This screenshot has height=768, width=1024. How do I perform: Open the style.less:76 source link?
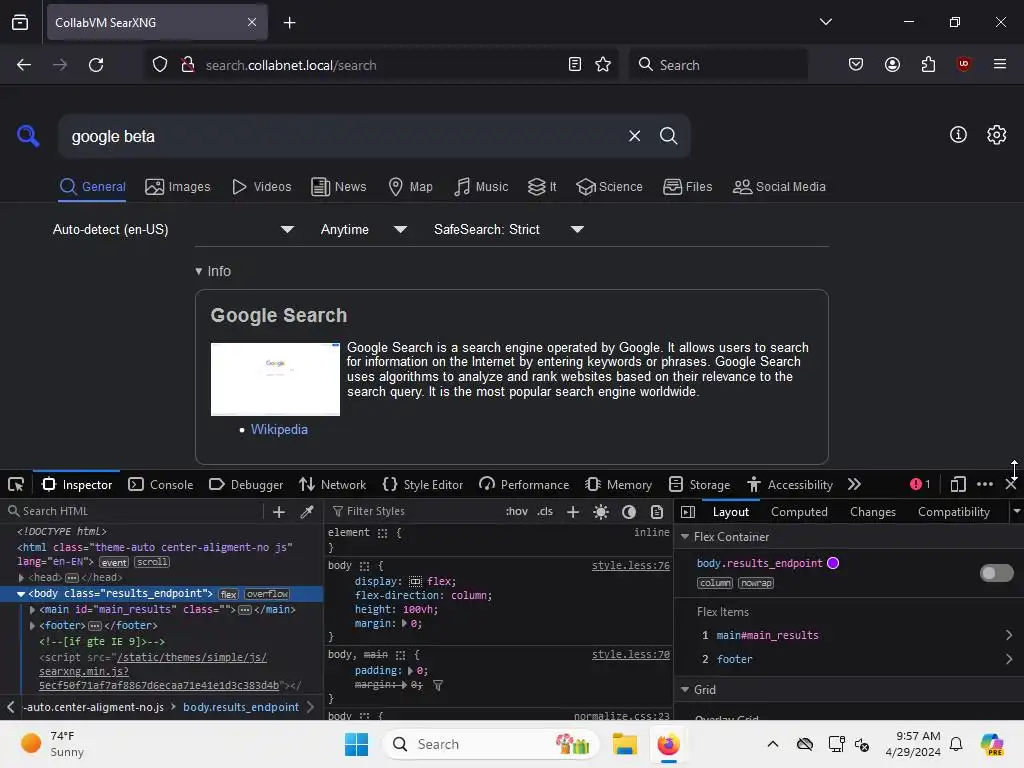coord(630,566)
